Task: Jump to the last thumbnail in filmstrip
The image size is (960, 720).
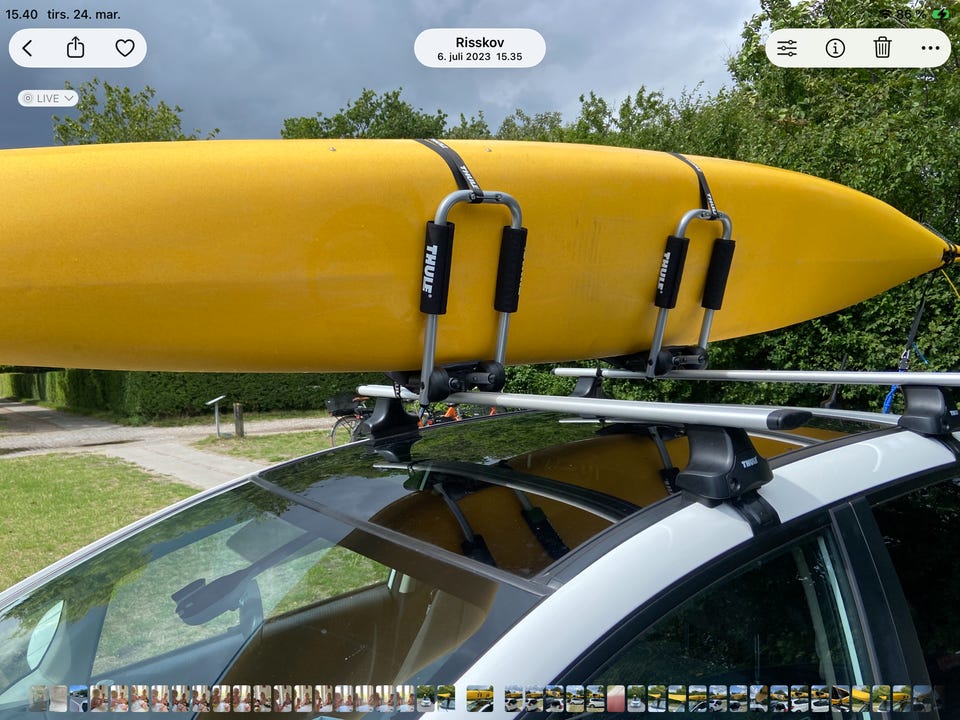Action: tap(921, 698)
